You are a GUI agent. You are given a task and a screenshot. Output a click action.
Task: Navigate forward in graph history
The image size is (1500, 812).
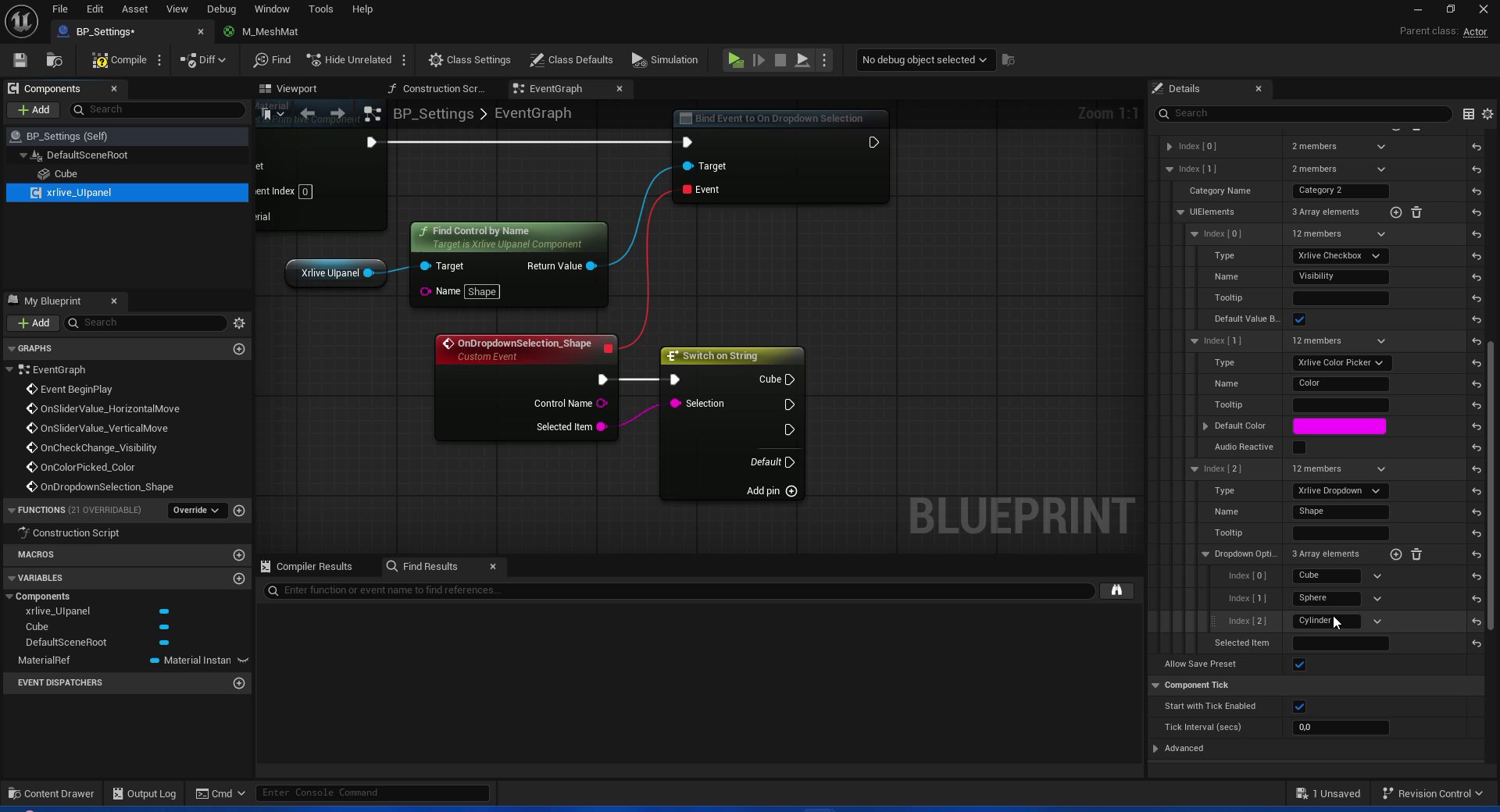(x=337, y=114)
